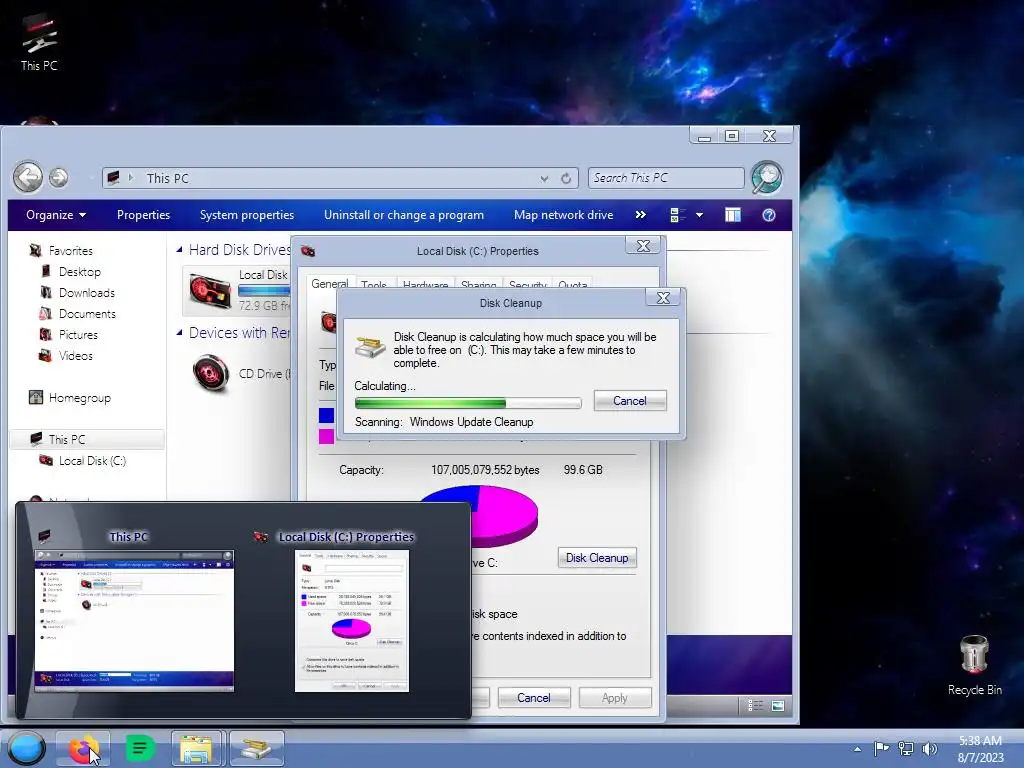Switch to Hardware tab in Properties
The height and width of the screenshot is (768, 1024).
[x=426, y=285]
